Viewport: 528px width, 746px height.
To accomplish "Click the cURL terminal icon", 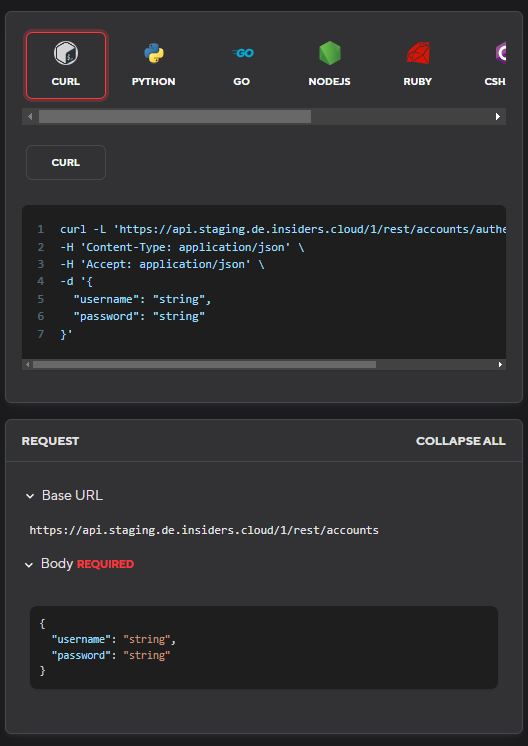I will 66,53.
